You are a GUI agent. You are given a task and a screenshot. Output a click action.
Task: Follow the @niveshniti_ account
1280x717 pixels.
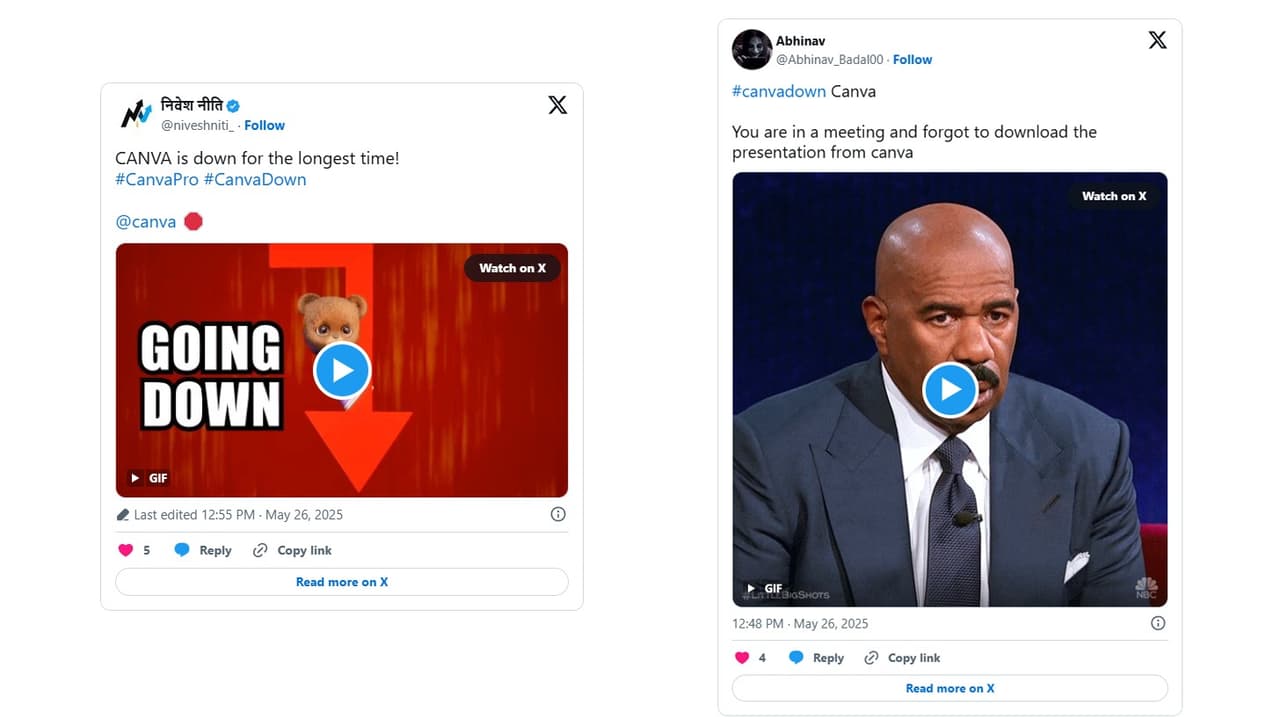tap(265, 125)
